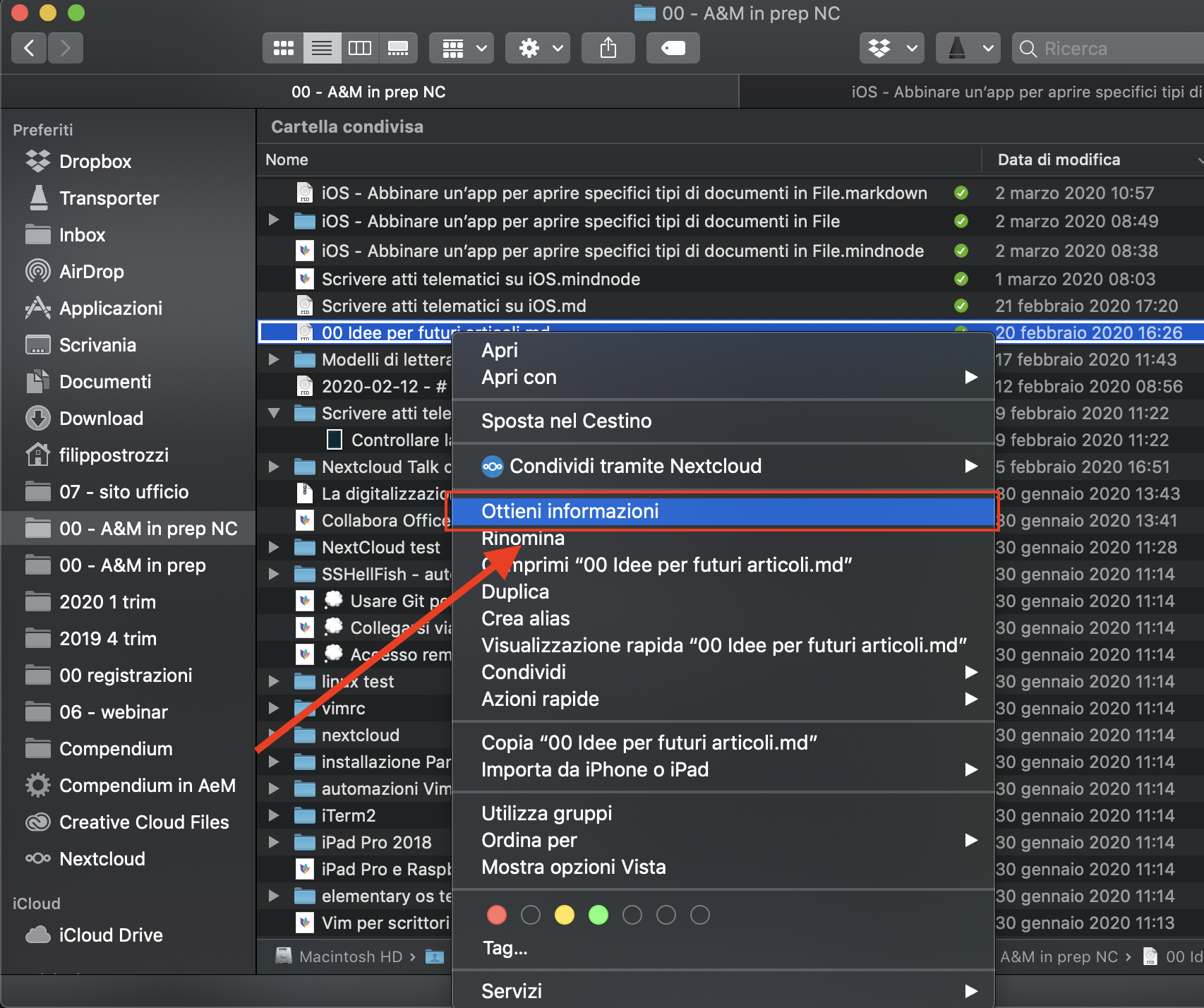Open iCloud Drive in the sidebar
Image resolution: width=1204 pixels, height=1008 pixels.
(x=111, y=935)
